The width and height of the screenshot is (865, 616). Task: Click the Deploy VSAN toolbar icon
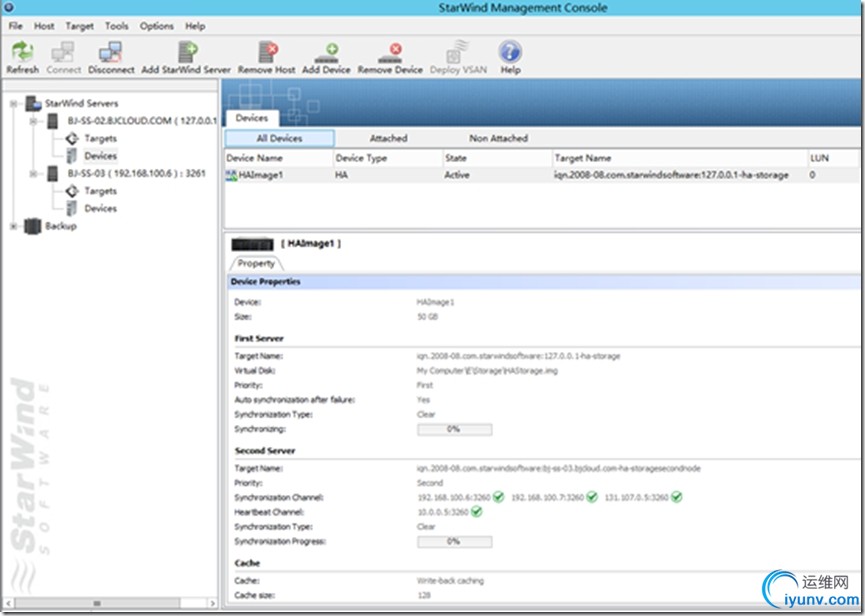(x=458, y=52)
